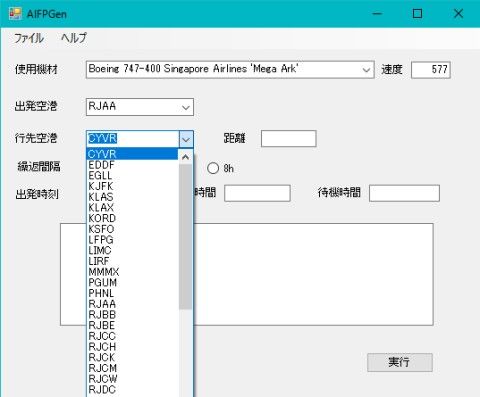Open the ファイル menu
The image size is (480, 397).
tap(29, 38)
